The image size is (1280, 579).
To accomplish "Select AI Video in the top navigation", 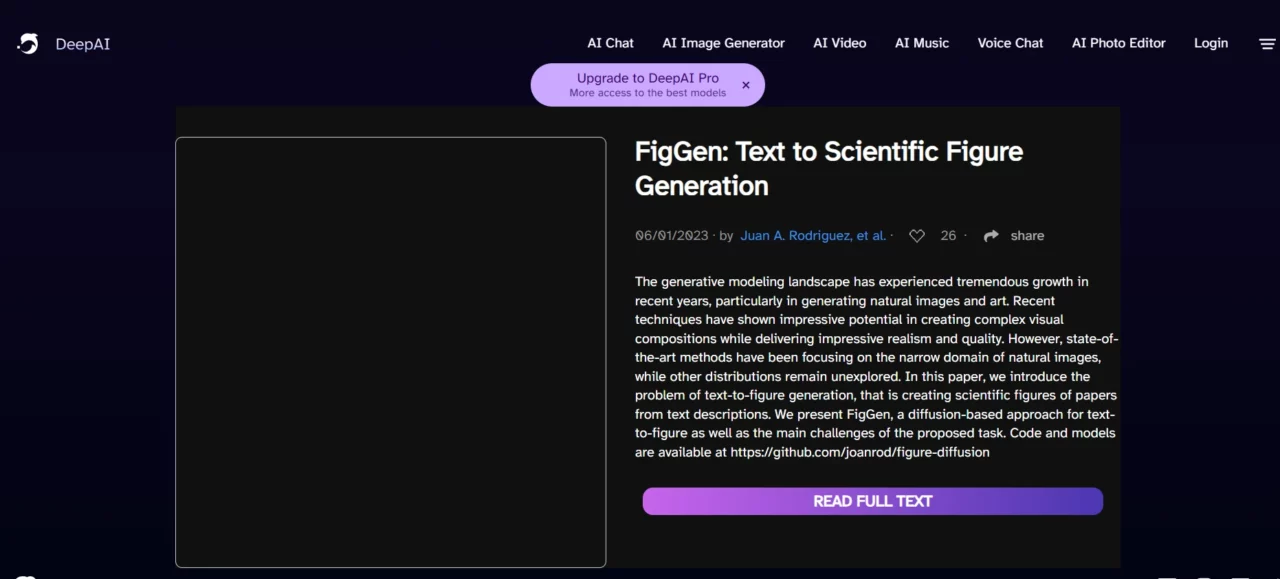I will click(x=839, y=43).
